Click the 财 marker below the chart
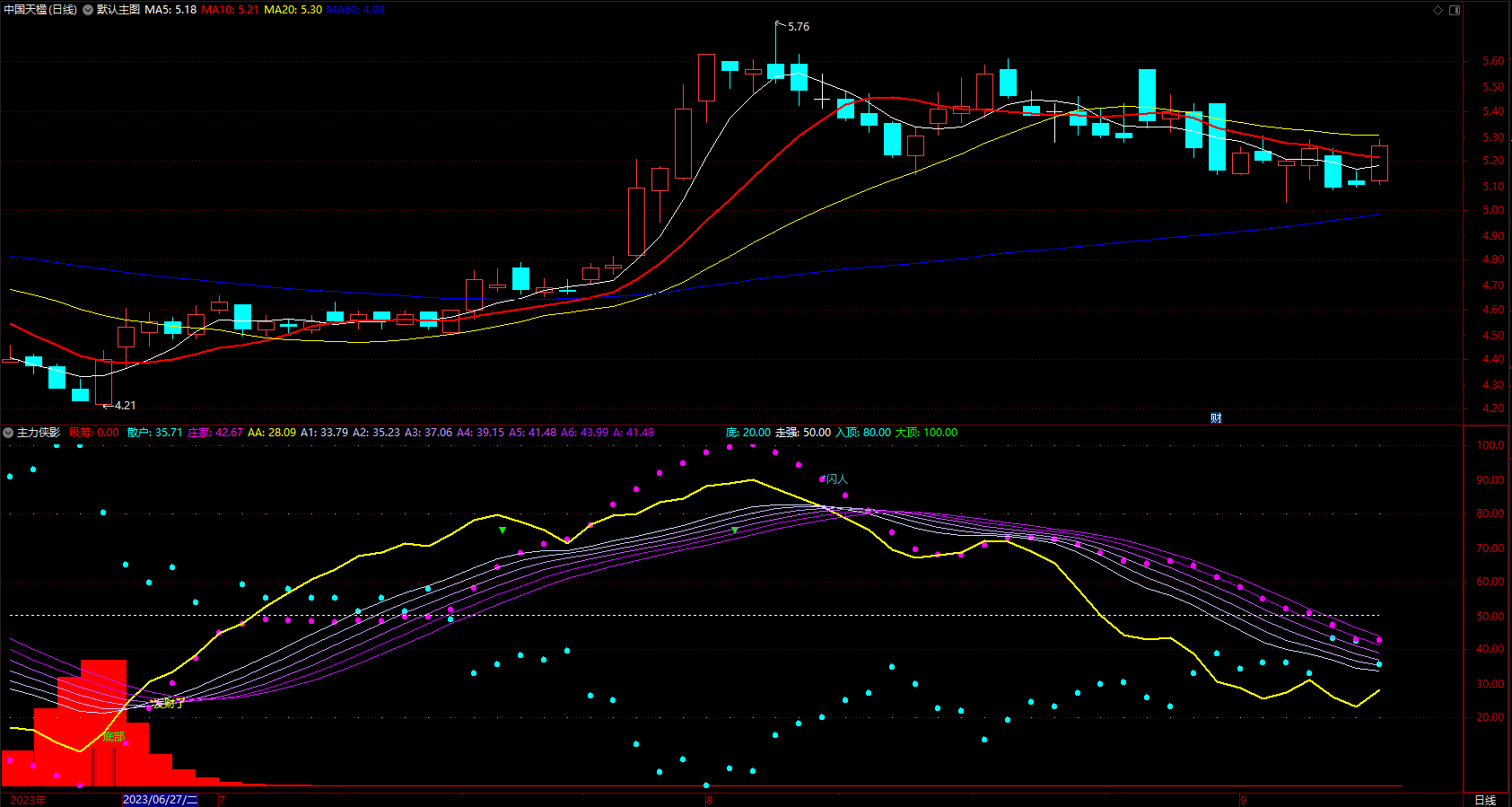Screen dimensions: 1512x807 [1216, 418]
